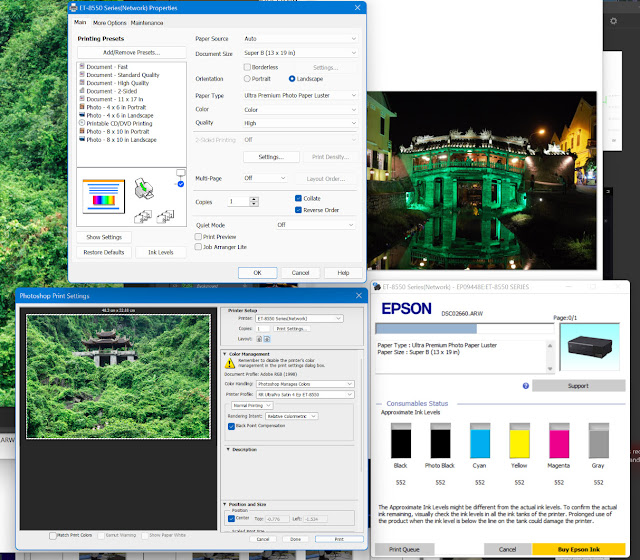
Task: Click the printer illustration icon in preset preview
Action: point(144,189)
